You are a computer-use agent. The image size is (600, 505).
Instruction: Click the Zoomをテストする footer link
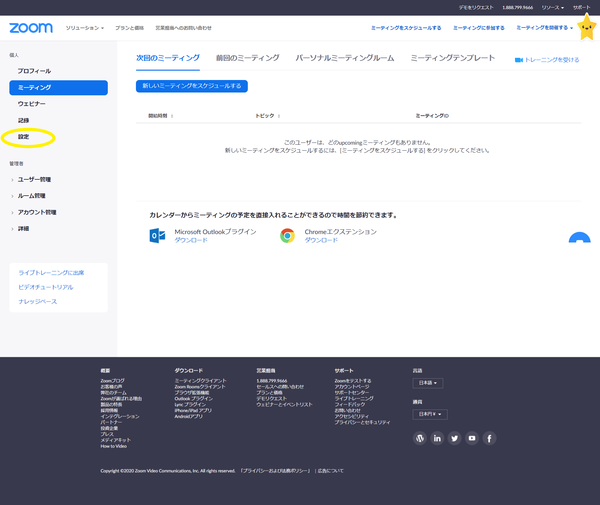353,381
